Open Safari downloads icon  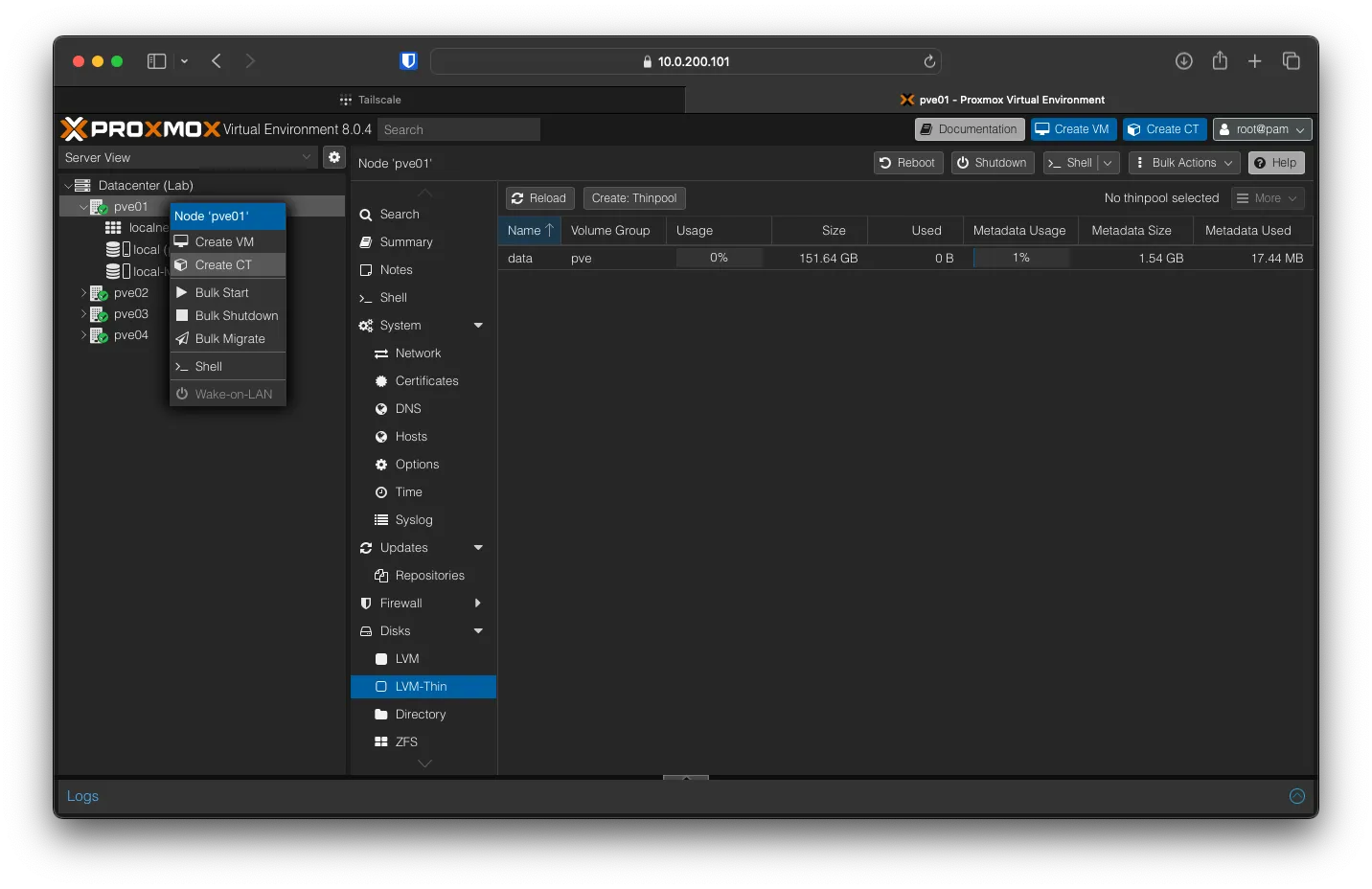(1184, 61)
